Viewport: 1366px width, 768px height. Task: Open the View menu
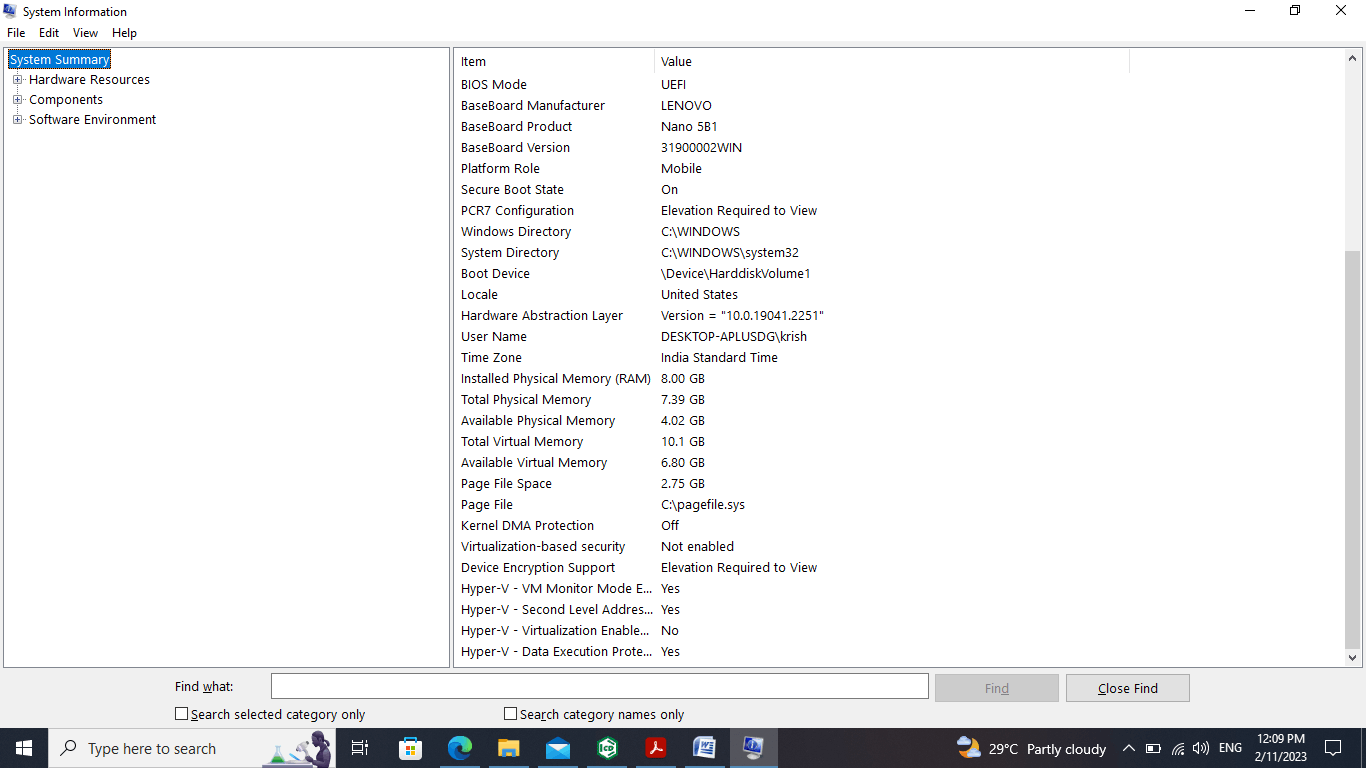click(85, 33)
